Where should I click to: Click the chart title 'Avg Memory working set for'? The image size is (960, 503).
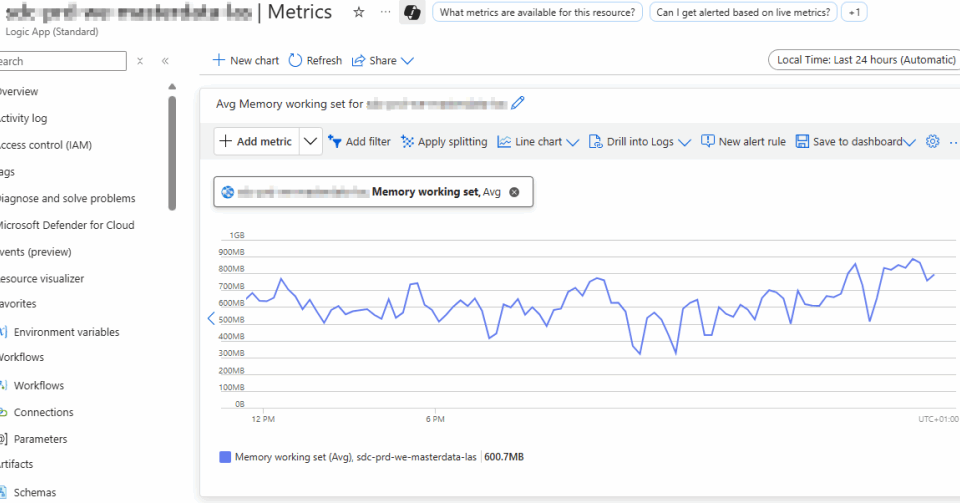pos(289,104)
